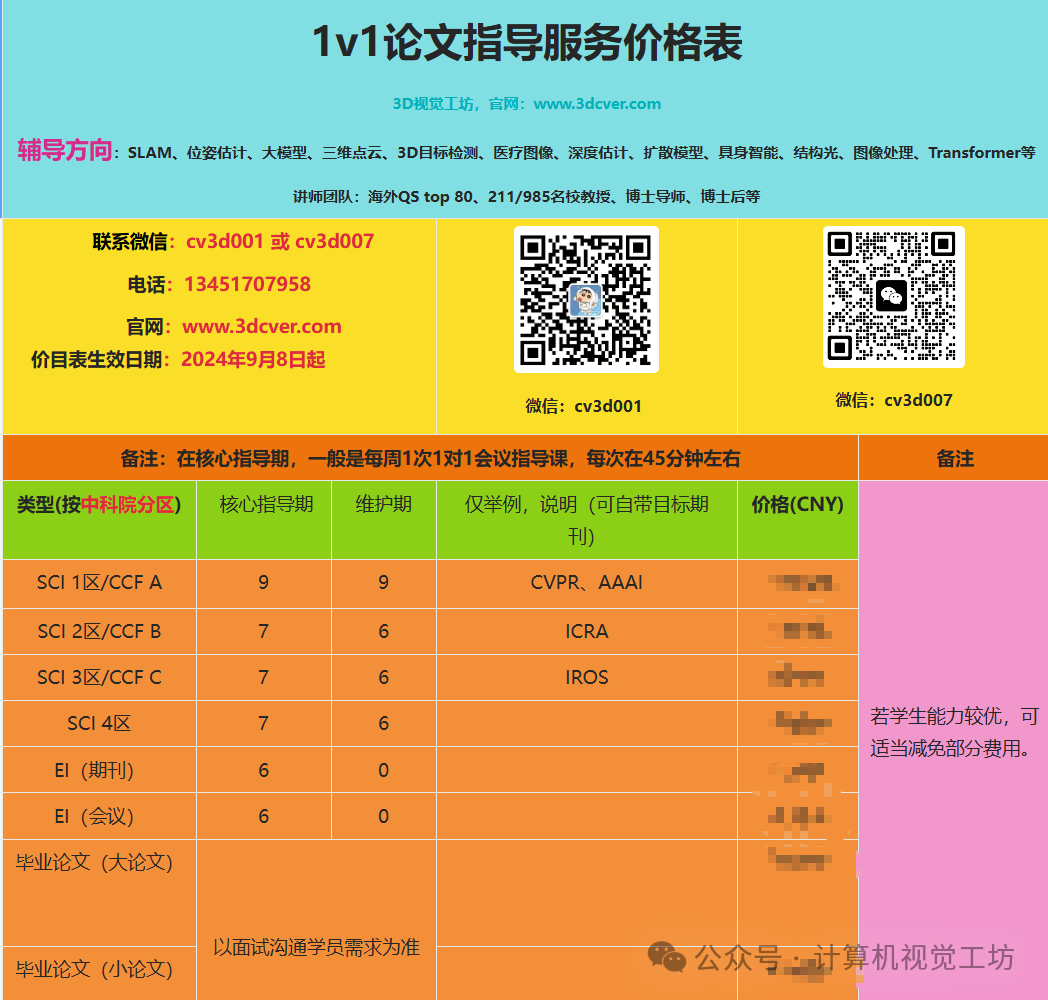Click example cell CVPR、AAAI
The height and width of the screenshot is (1000, 1048).
coord(586,583)
